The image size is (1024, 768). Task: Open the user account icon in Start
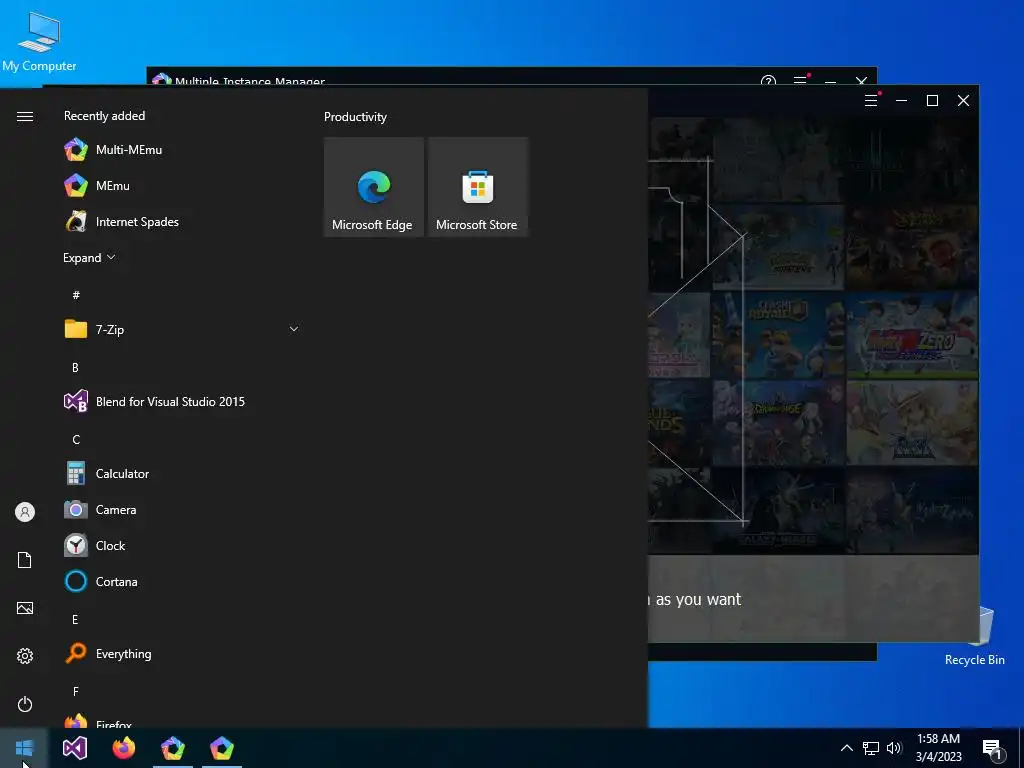pyautogui.click(x=25, y=512)
